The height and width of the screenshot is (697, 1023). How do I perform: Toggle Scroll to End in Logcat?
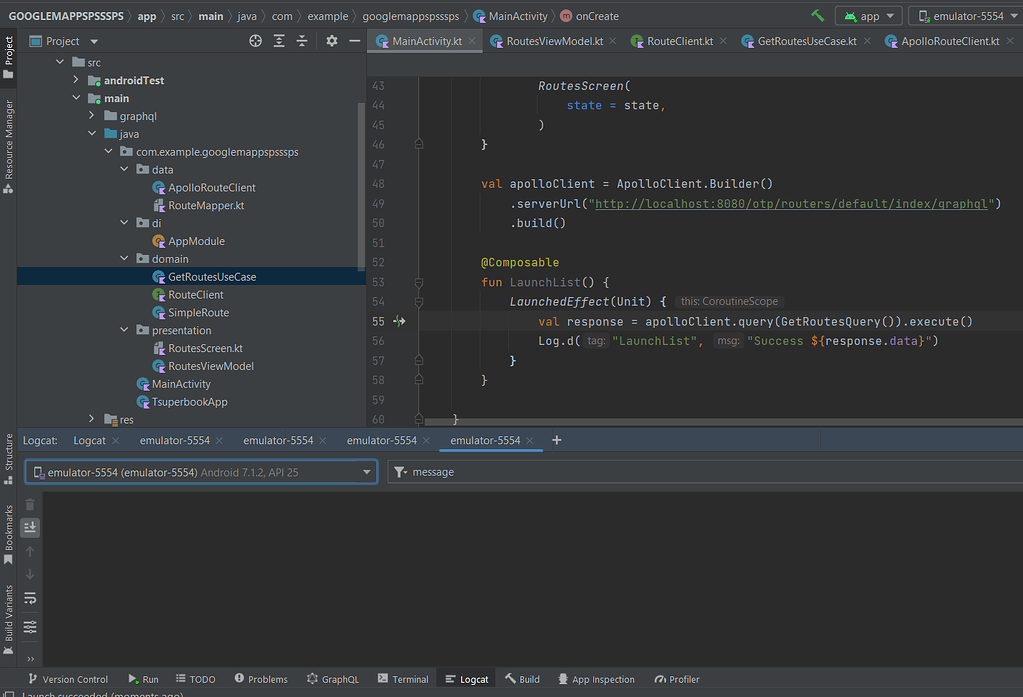pyautogui.click(x=30, y=527)
